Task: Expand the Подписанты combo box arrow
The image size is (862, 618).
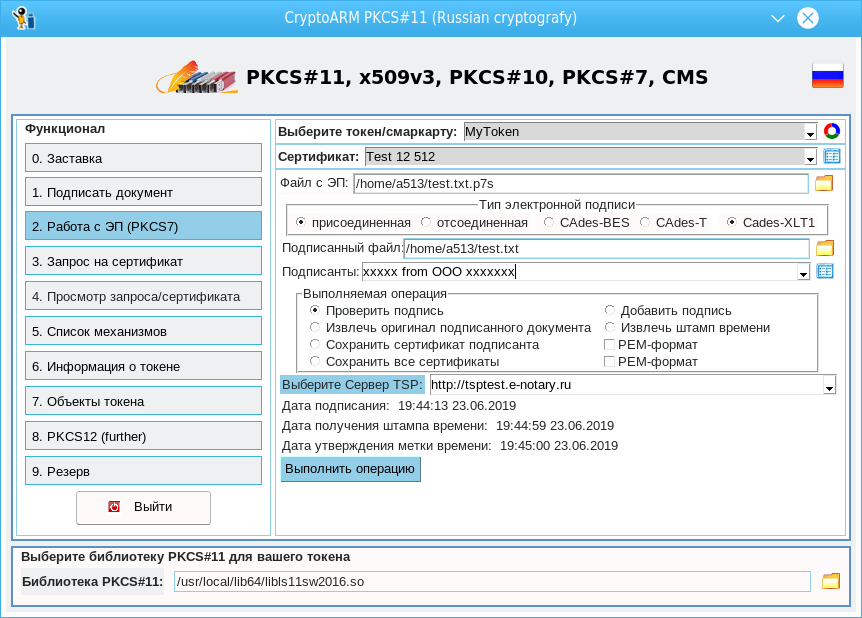Action: click(803, 272)
